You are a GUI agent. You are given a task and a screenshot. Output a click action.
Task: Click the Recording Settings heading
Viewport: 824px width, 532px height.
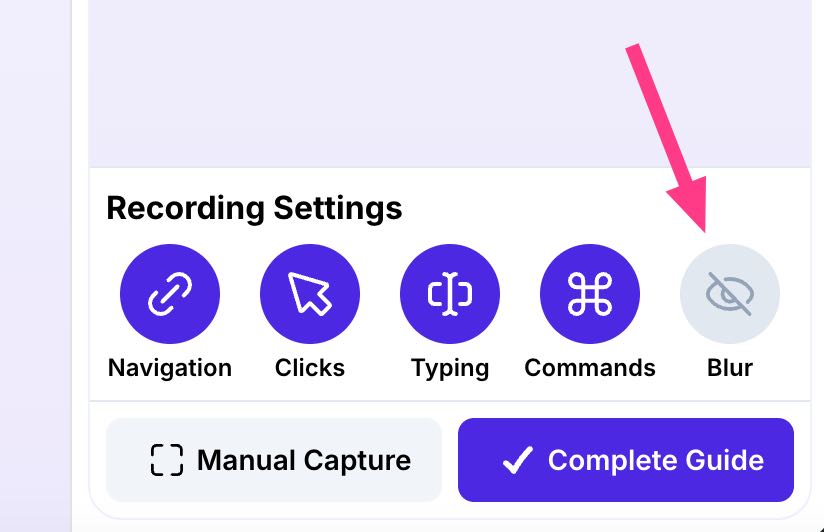pyautogui.click(x=254, y=208)
